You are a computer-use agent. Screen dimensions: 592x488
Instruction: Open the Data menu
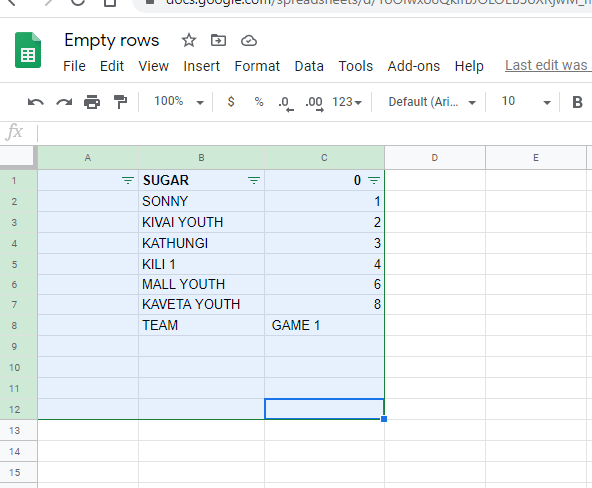coord(309,66)
